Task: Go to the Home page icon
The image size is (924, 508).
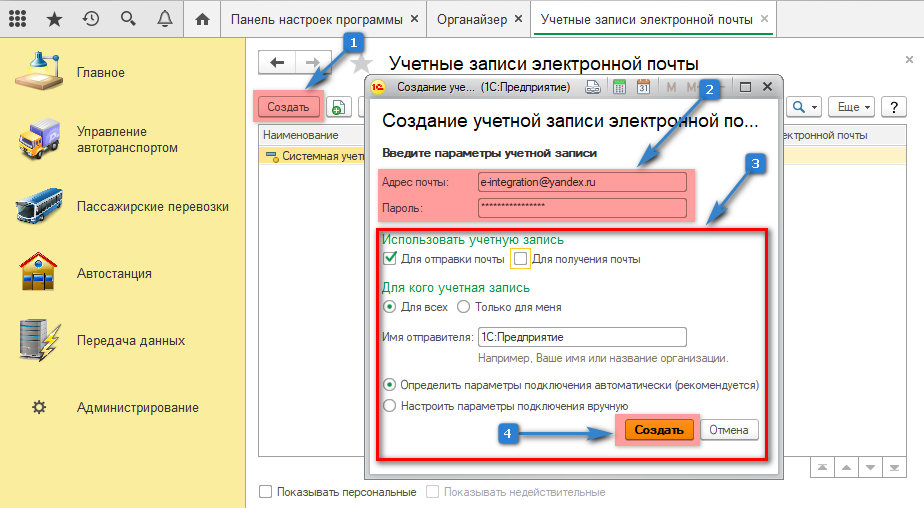Action: (203, 18)
